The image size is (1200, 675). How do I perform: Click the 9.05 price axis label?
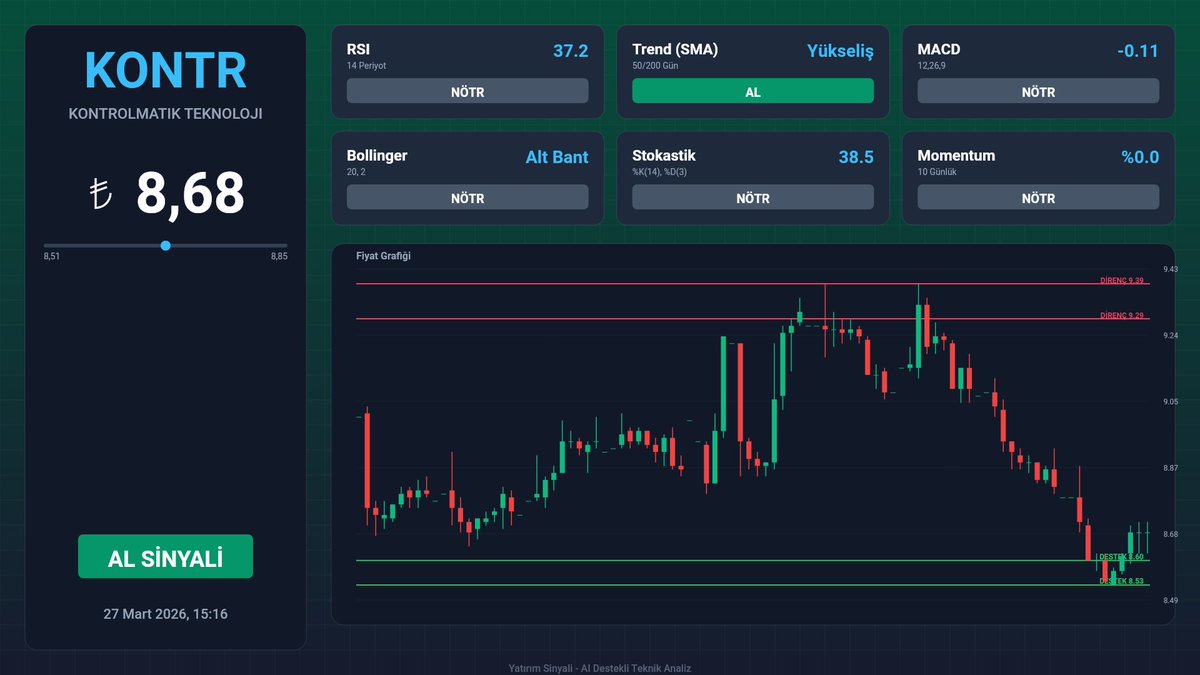tap(1170, 402)
